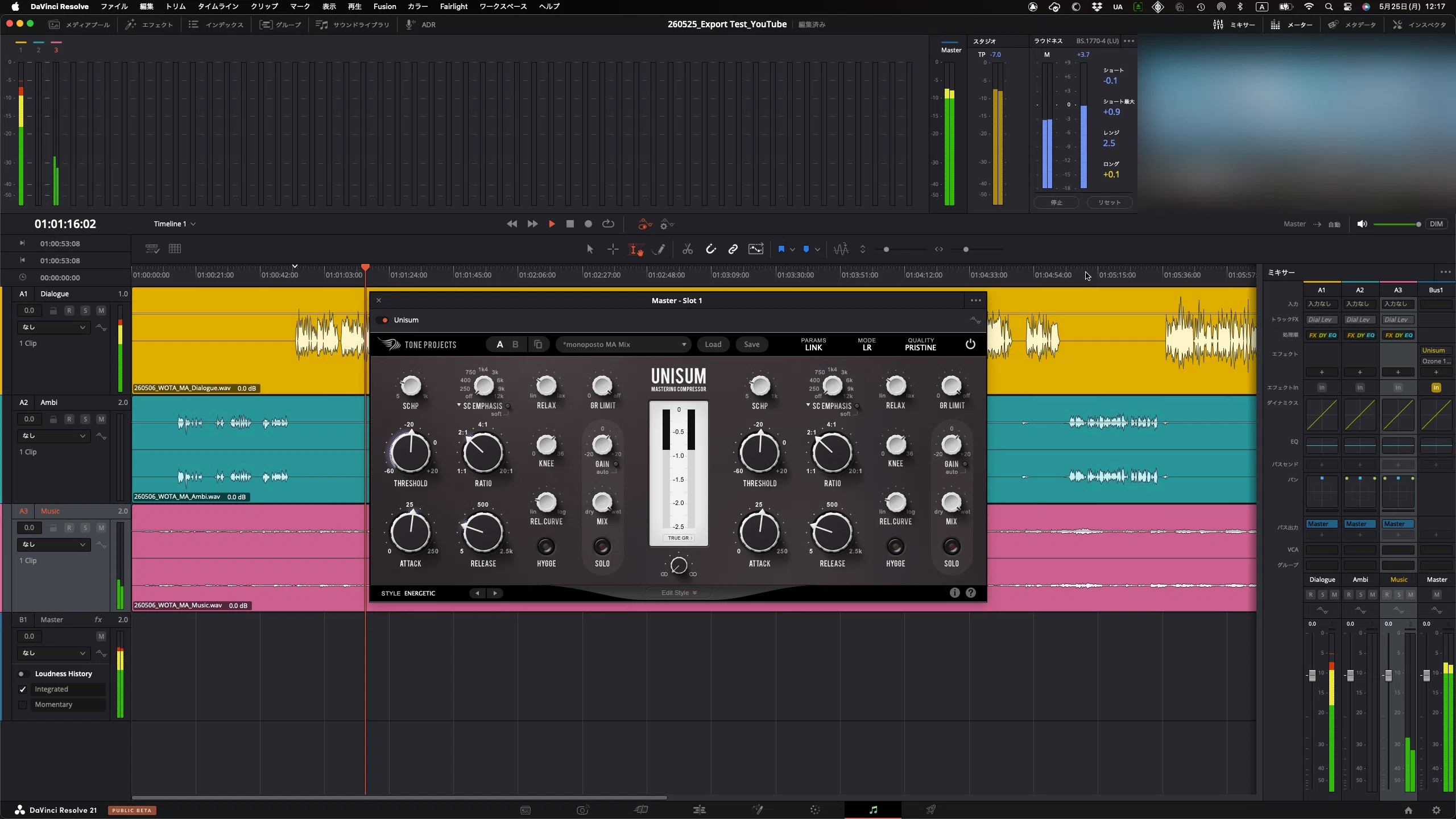This screenshot has width=1456, height=819.
Task: Open Music track automation dropdown
Action: click(53, 544)
